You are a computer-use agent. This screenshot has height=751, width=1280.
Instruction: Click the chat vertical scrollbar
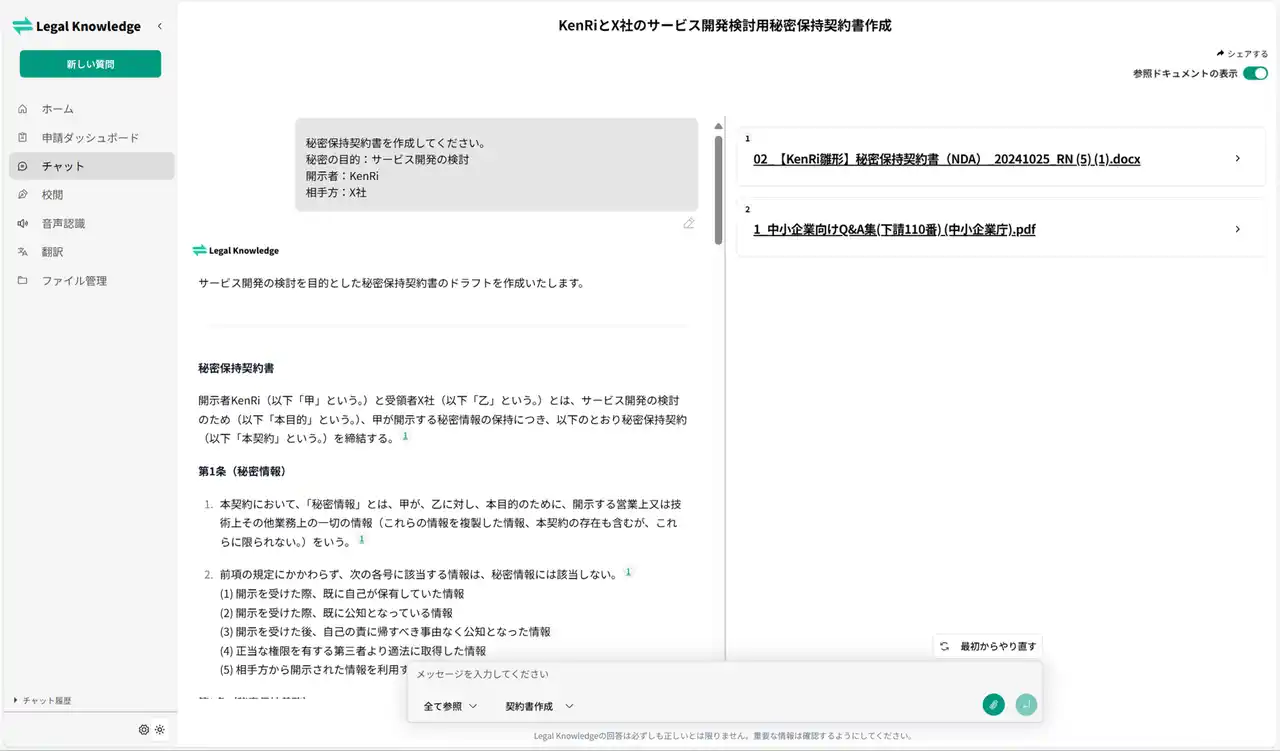pyautogui.click(x=718, y=190)
